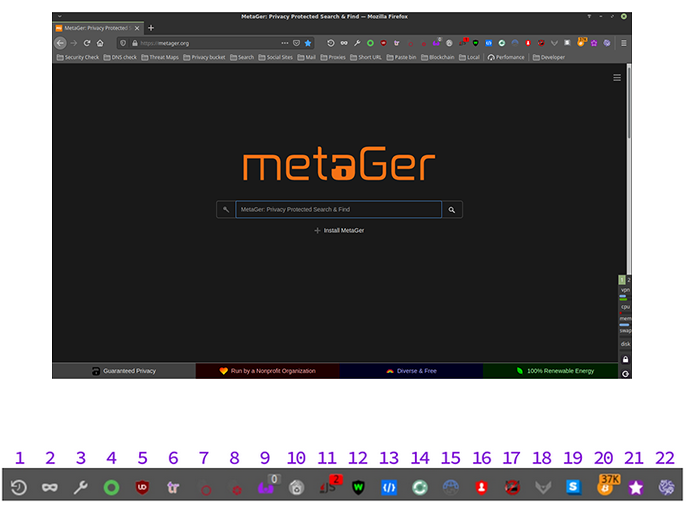Screen dimensions: 694x512
Task: Go back with the back arrow button
Action: pos(61,43)
